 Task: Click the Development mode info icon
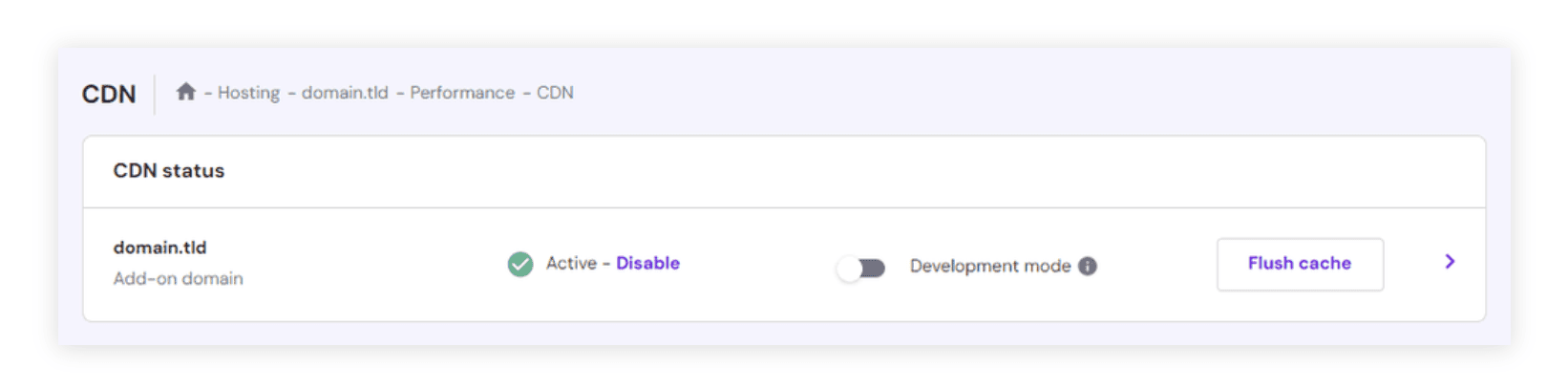pos(1088,266)
